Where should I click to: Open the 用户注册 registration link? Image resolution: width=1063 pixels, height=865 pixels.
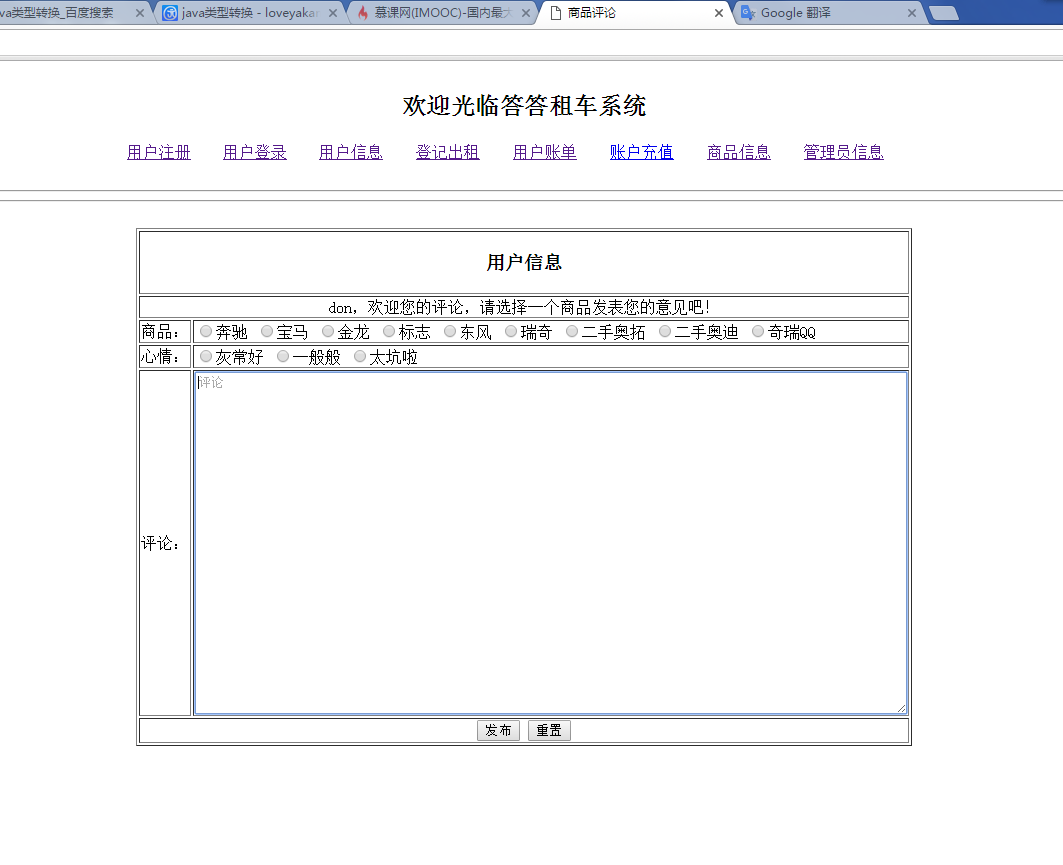pyautogui.click(x=159, y=151)
